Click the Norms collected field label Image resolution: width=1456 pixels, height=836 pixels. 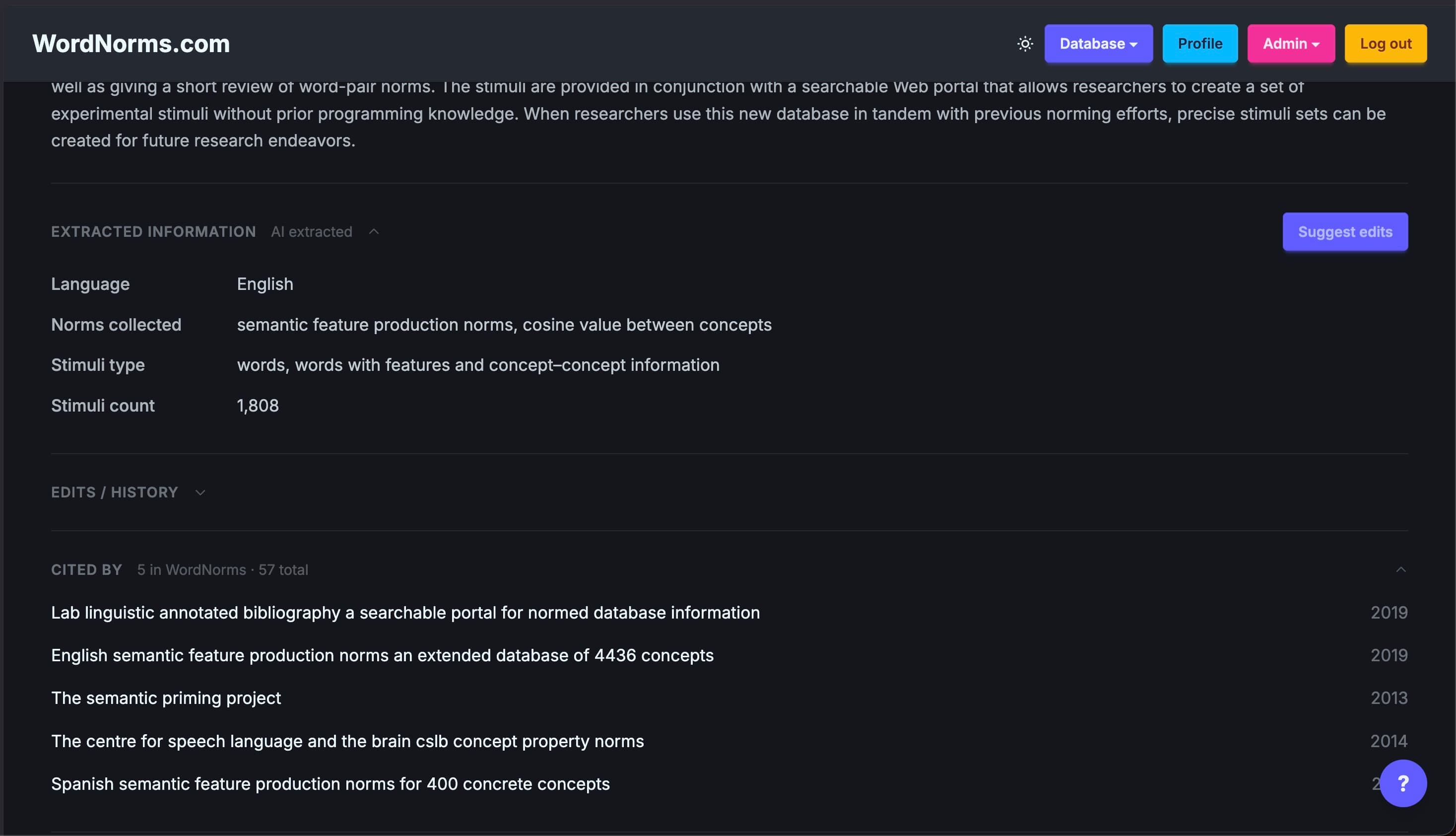coord(116,325)
